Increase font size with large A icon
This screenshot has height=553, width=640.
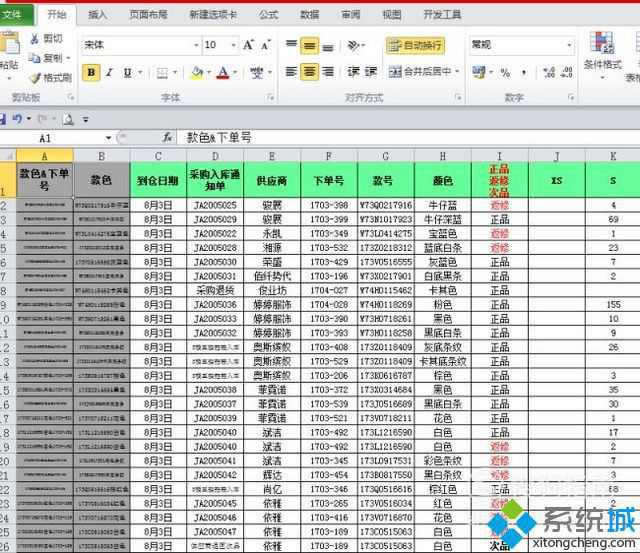click(x=248, y=45)
